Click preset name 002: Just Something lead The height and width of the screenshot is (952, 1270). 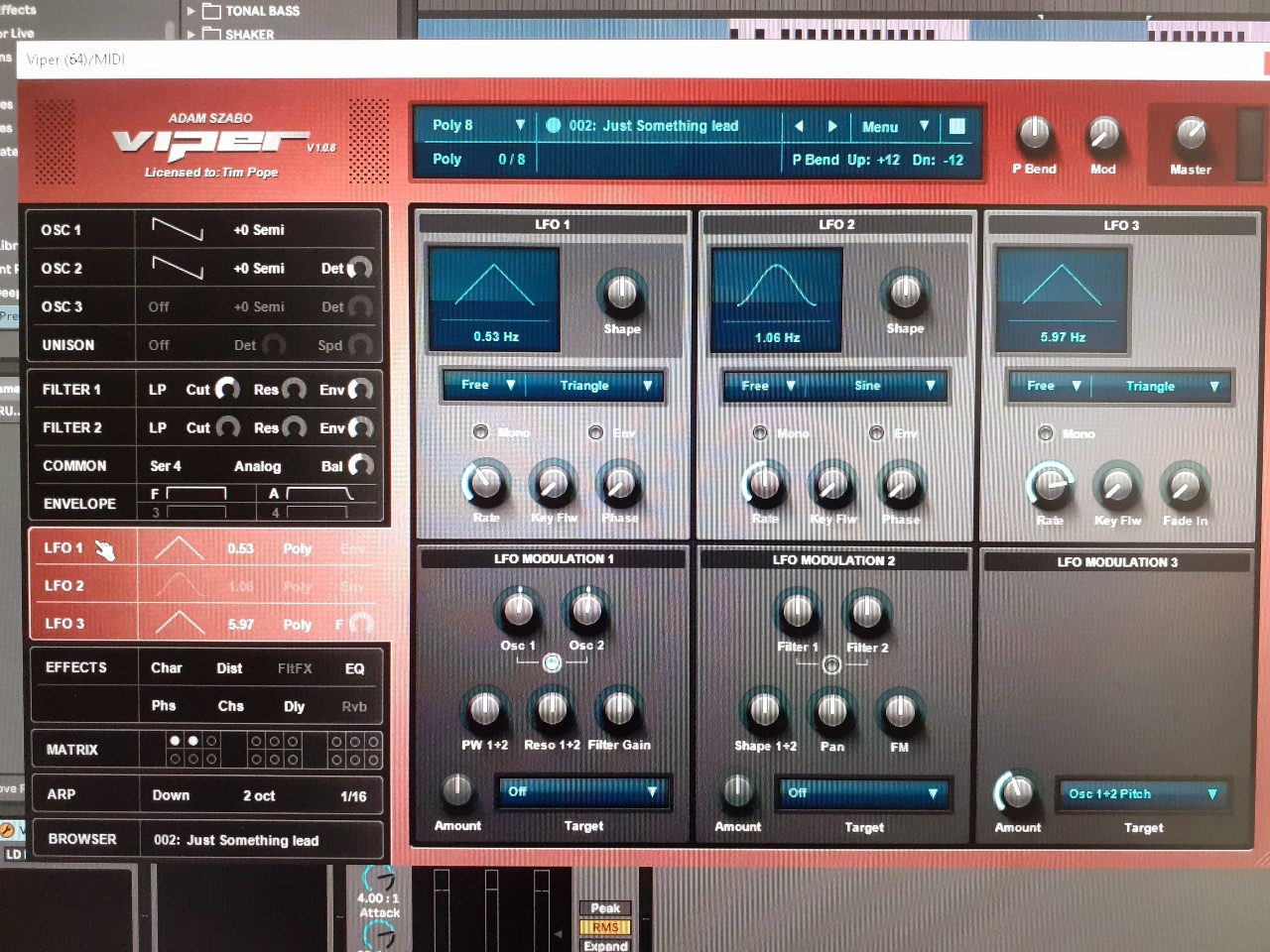(x=653, y=126)
